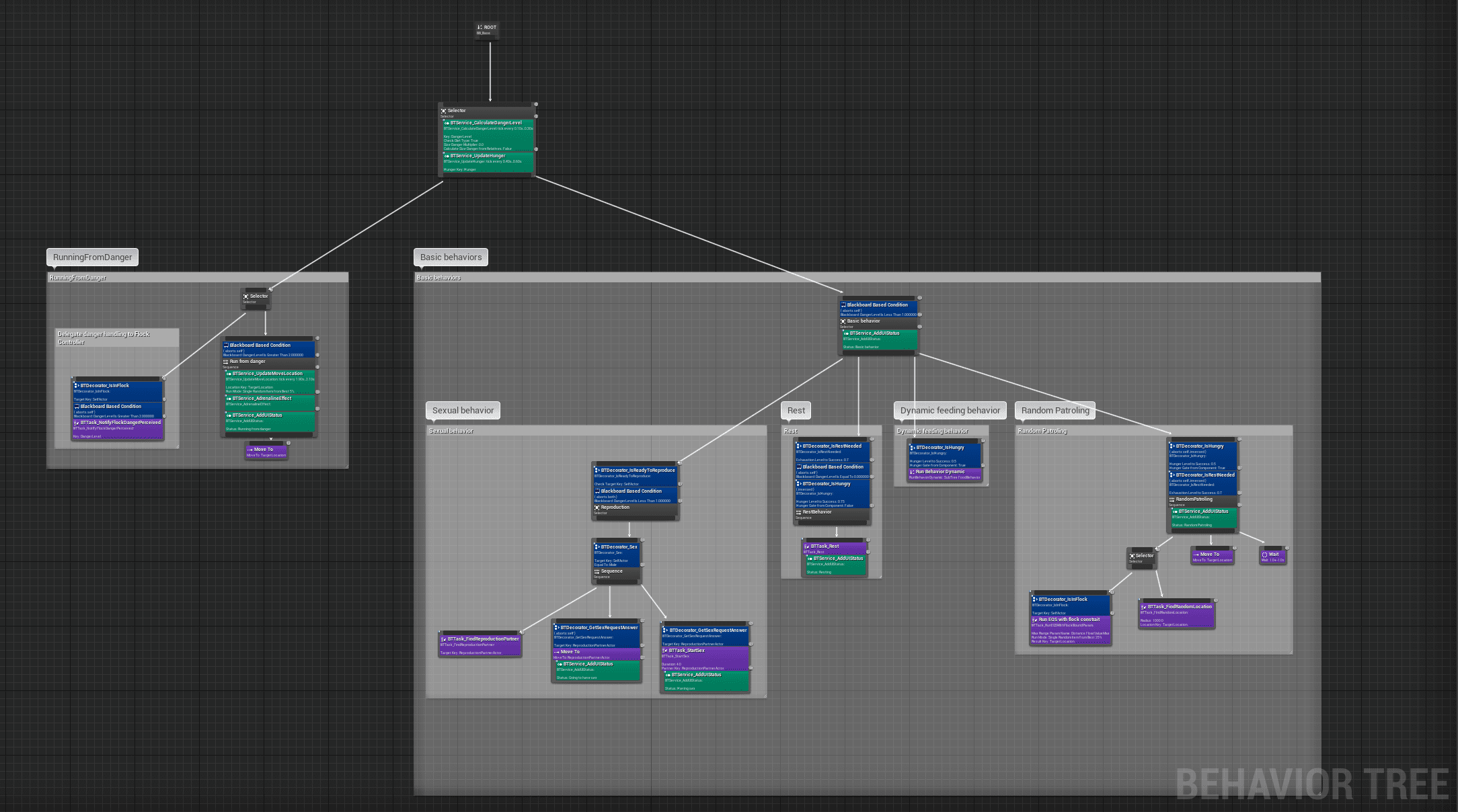The image size is (1458, 812).
Task: Click the Random Patroling comment bubble
Action: [x=1055, y=410]
